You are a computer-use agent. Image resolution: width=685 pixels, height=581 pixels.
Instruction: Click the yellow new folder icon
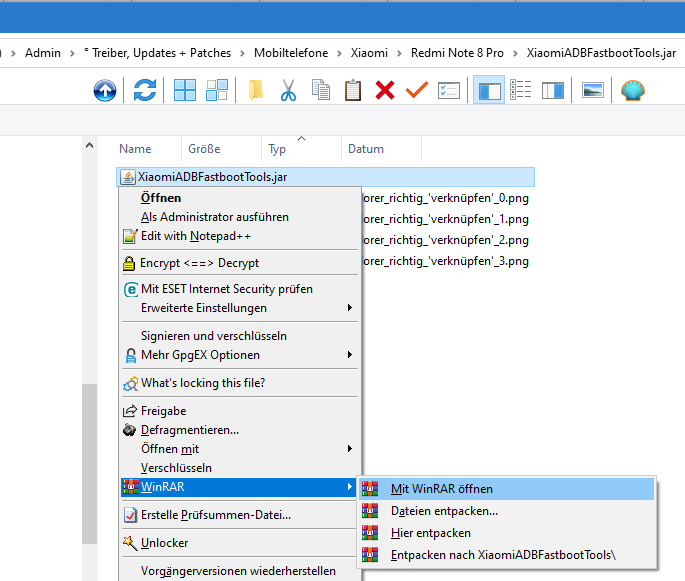tap(256, 90)
